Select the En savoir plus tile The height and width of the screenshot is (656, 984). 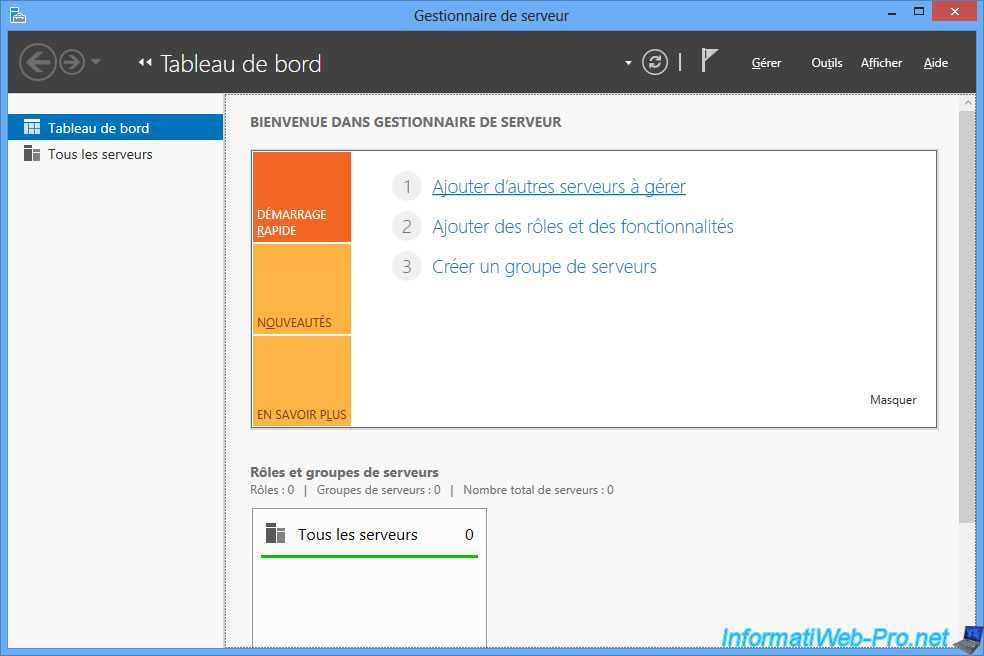302,381
